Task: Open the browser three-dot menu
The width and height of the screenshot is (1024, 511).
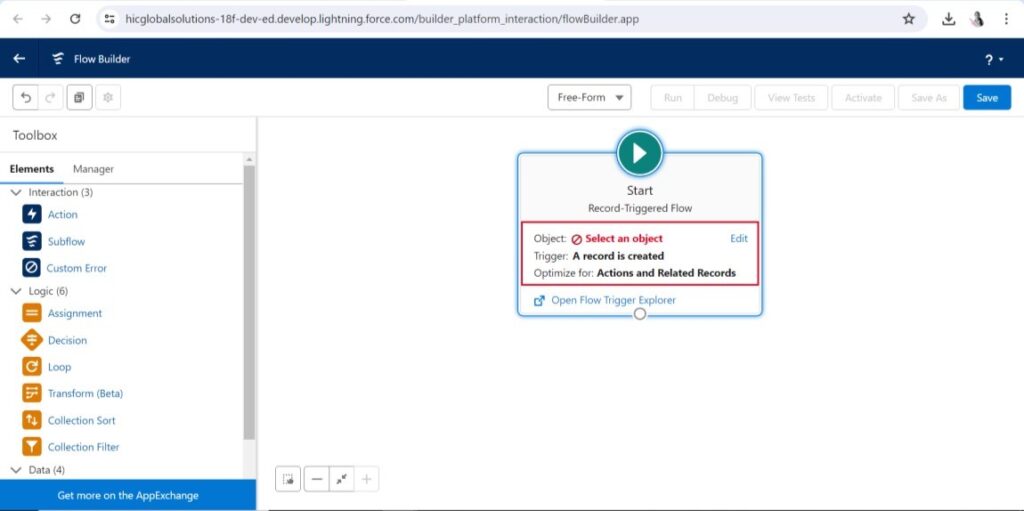Action: tap(1006, 19)
